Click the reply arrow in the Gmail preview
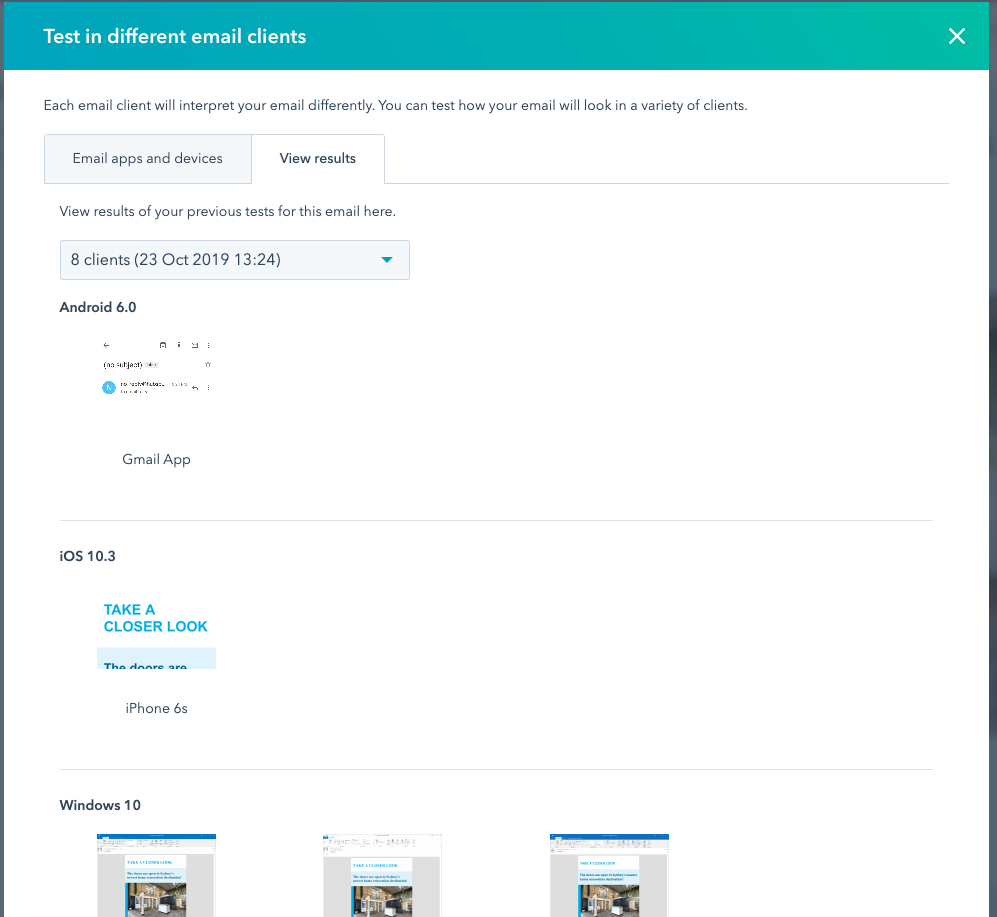The width and height of the screenshot is (997, 917). pyautogui.click(x=194, y=387)
